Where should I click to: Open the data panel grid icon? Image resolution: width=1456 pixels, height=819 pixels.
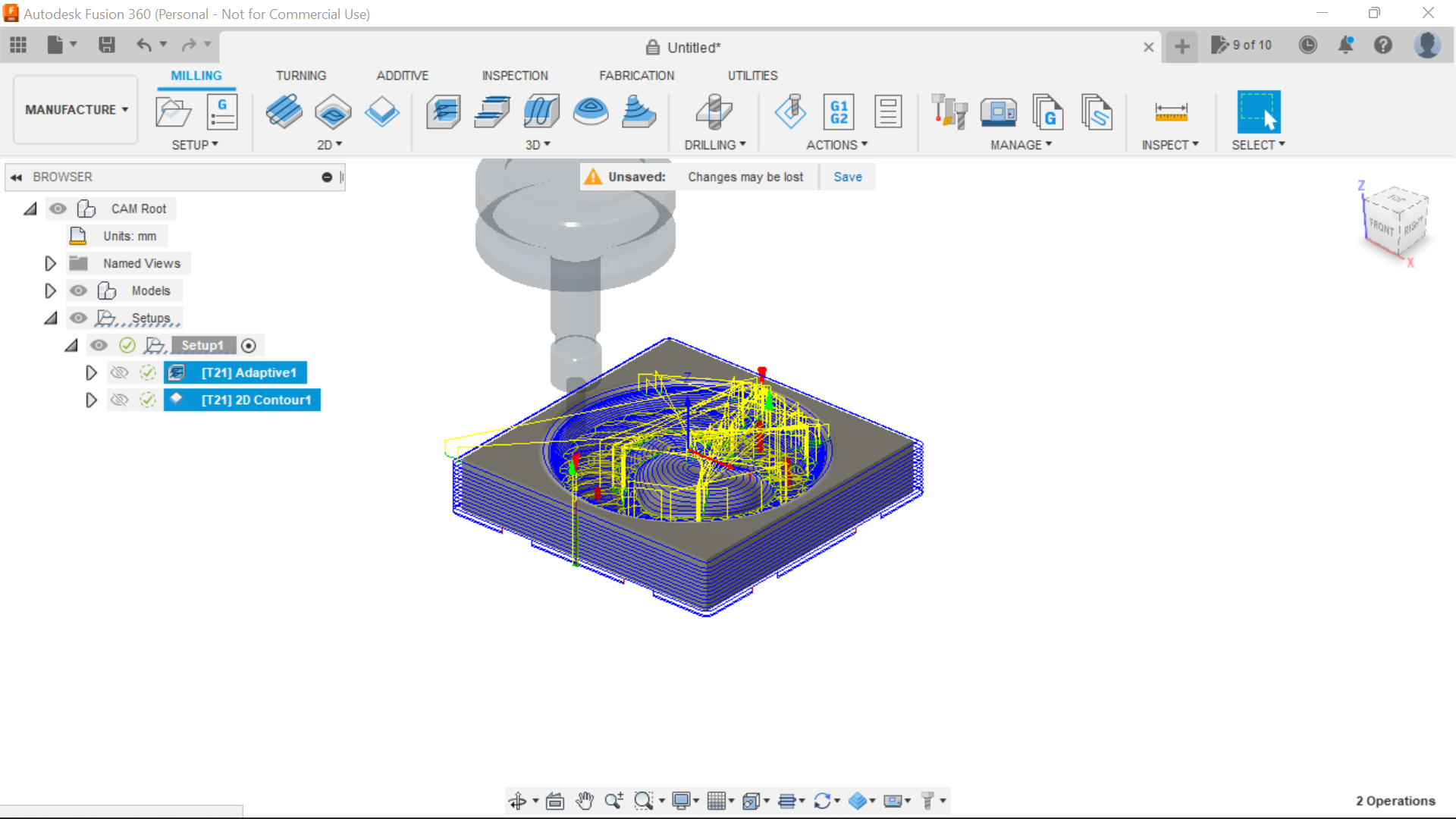(18, 45)
